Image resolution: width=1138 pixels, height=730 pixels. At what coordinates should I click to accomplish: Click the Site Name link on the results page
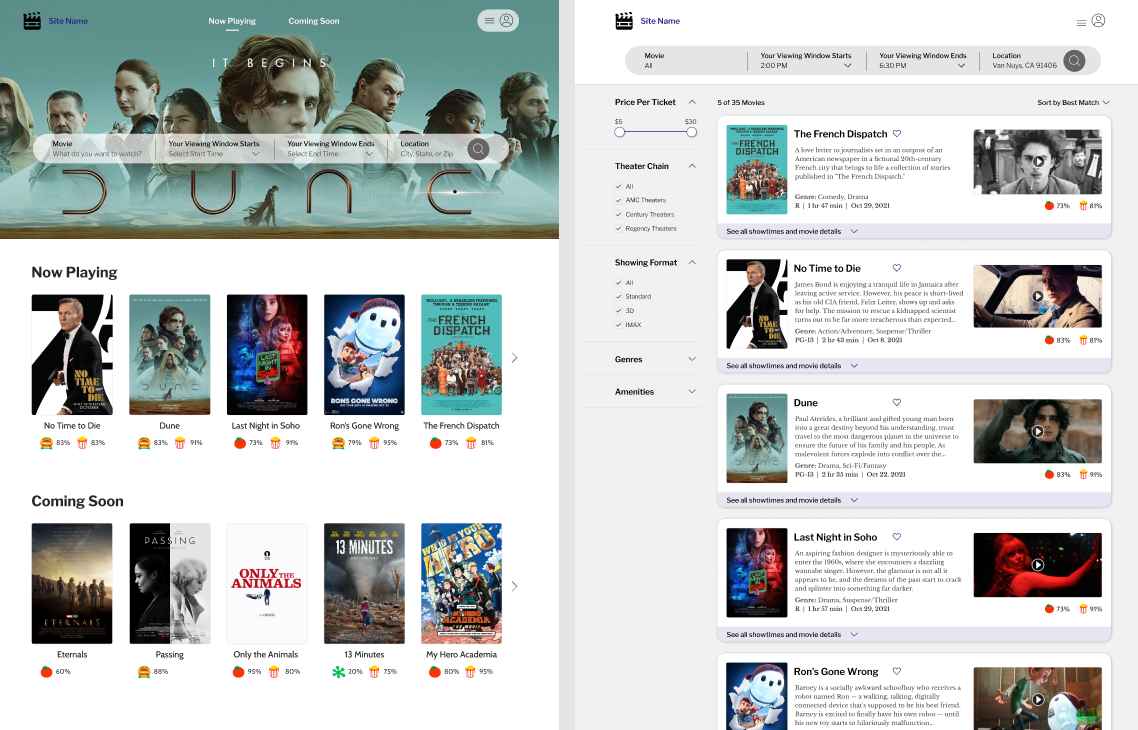(660, 21)
